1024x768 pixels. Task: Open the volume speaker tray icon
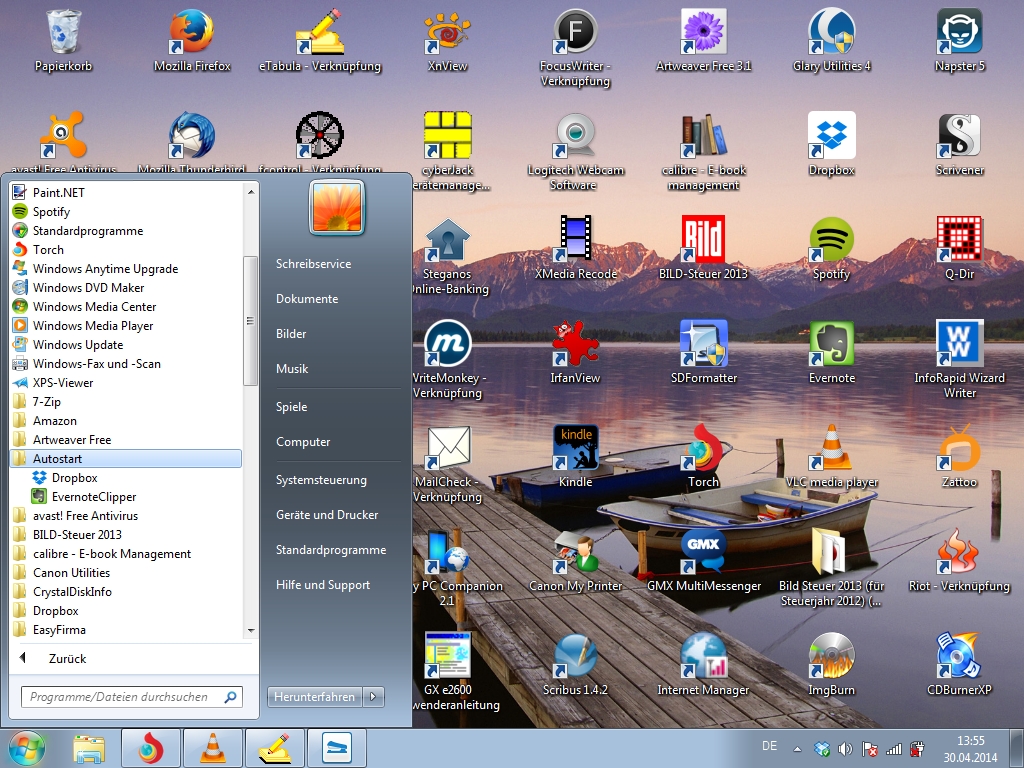(845, 749)
